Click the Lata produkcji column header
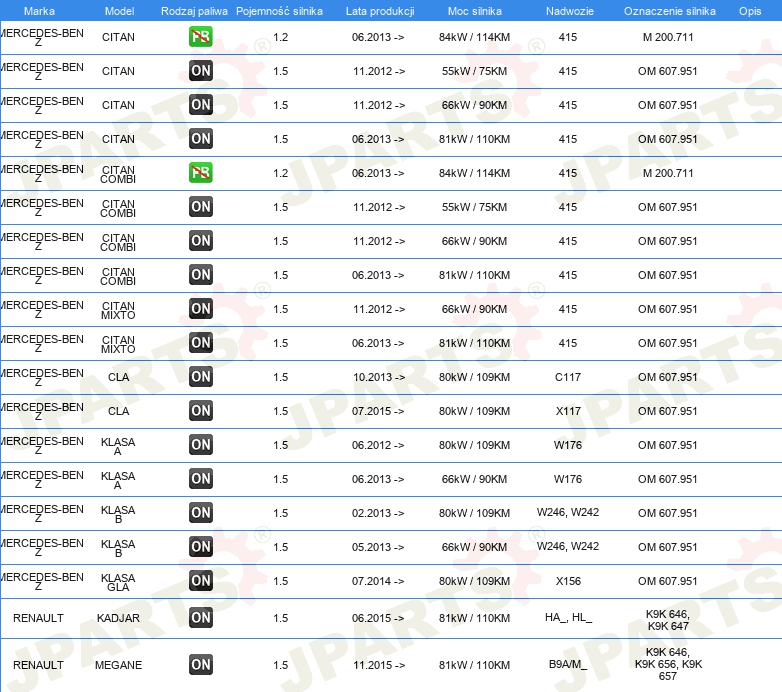The height and width of the screenshot is (692, 782). tap(380, 11)
